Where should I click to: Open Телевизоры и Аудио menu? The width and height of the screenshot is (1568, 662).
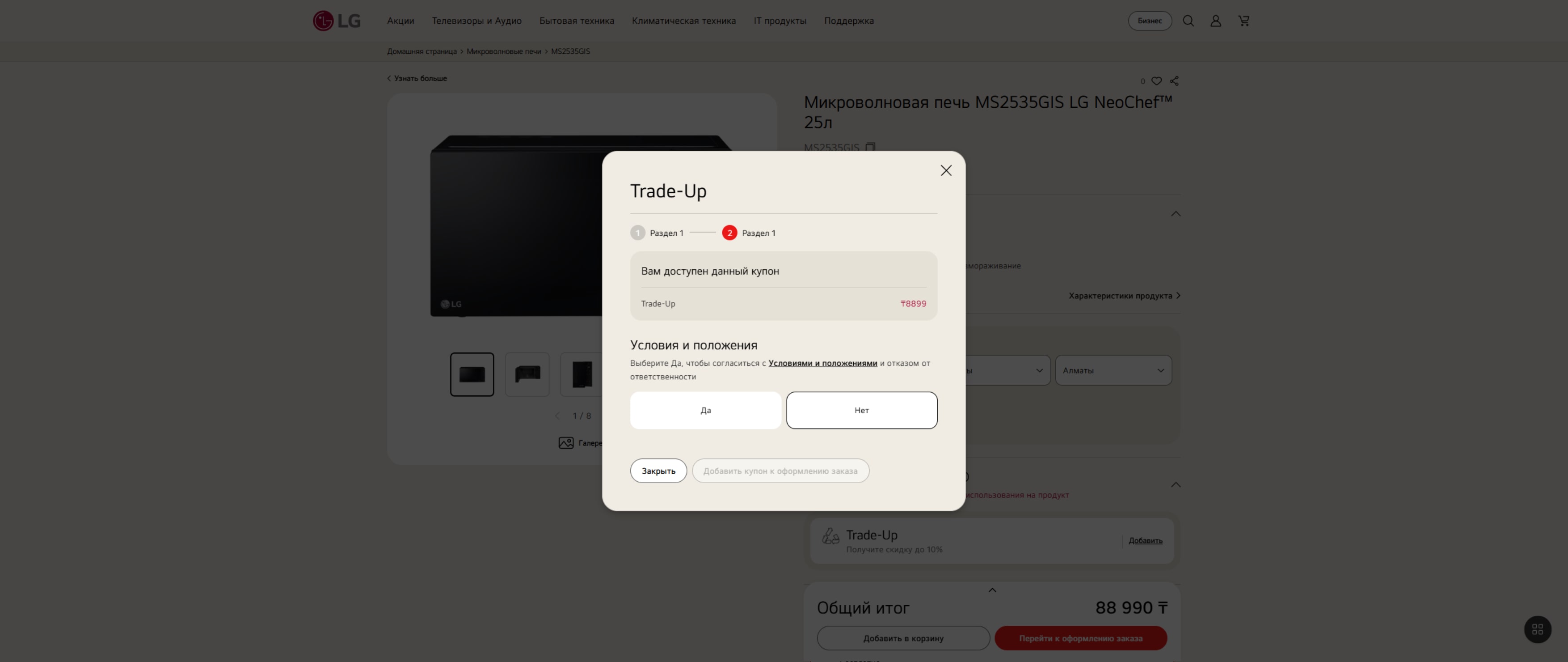point(476,21)
